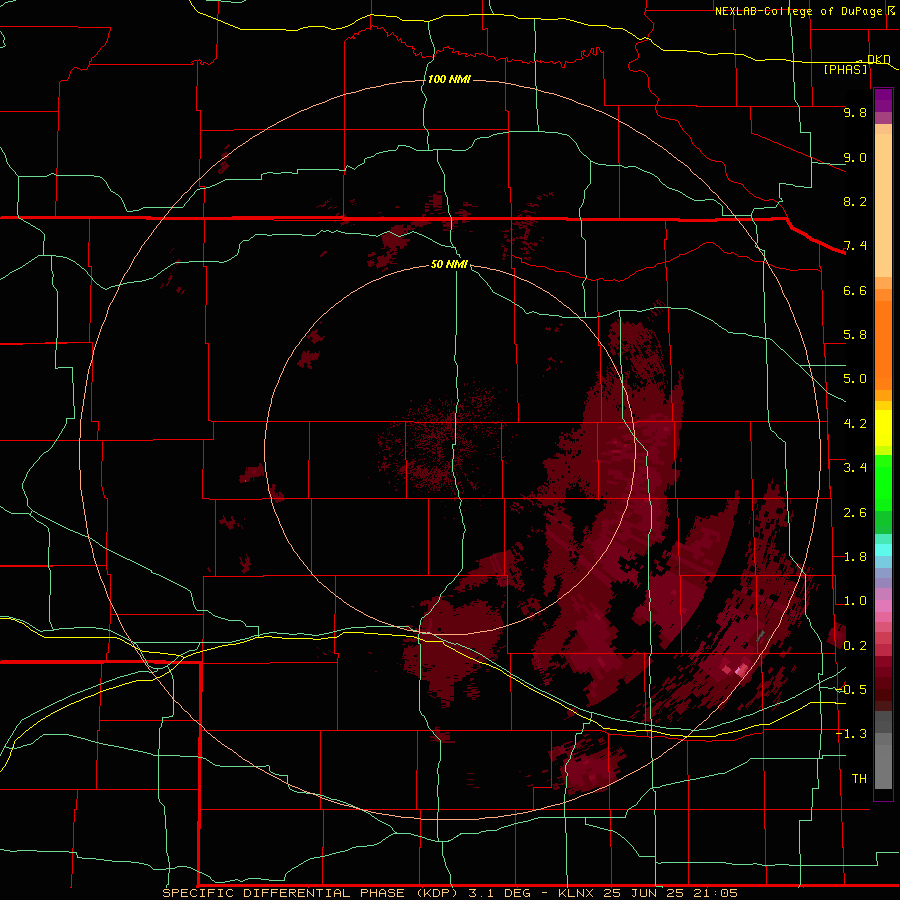Click the purple top segment of color bar
Viewport: 900px width, 900px height.
point(883,100)
